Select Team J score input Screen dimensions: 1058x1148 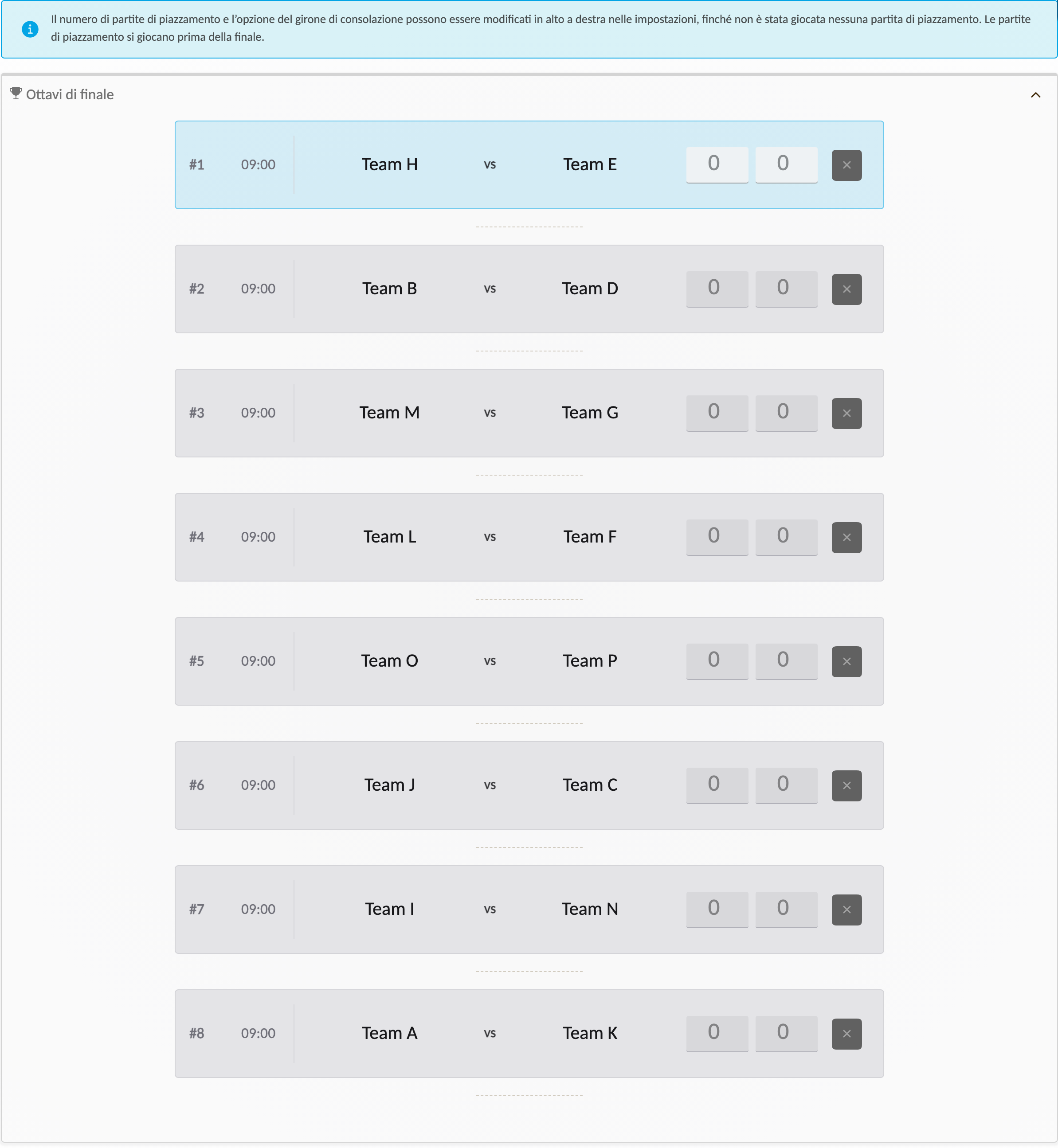717,786
